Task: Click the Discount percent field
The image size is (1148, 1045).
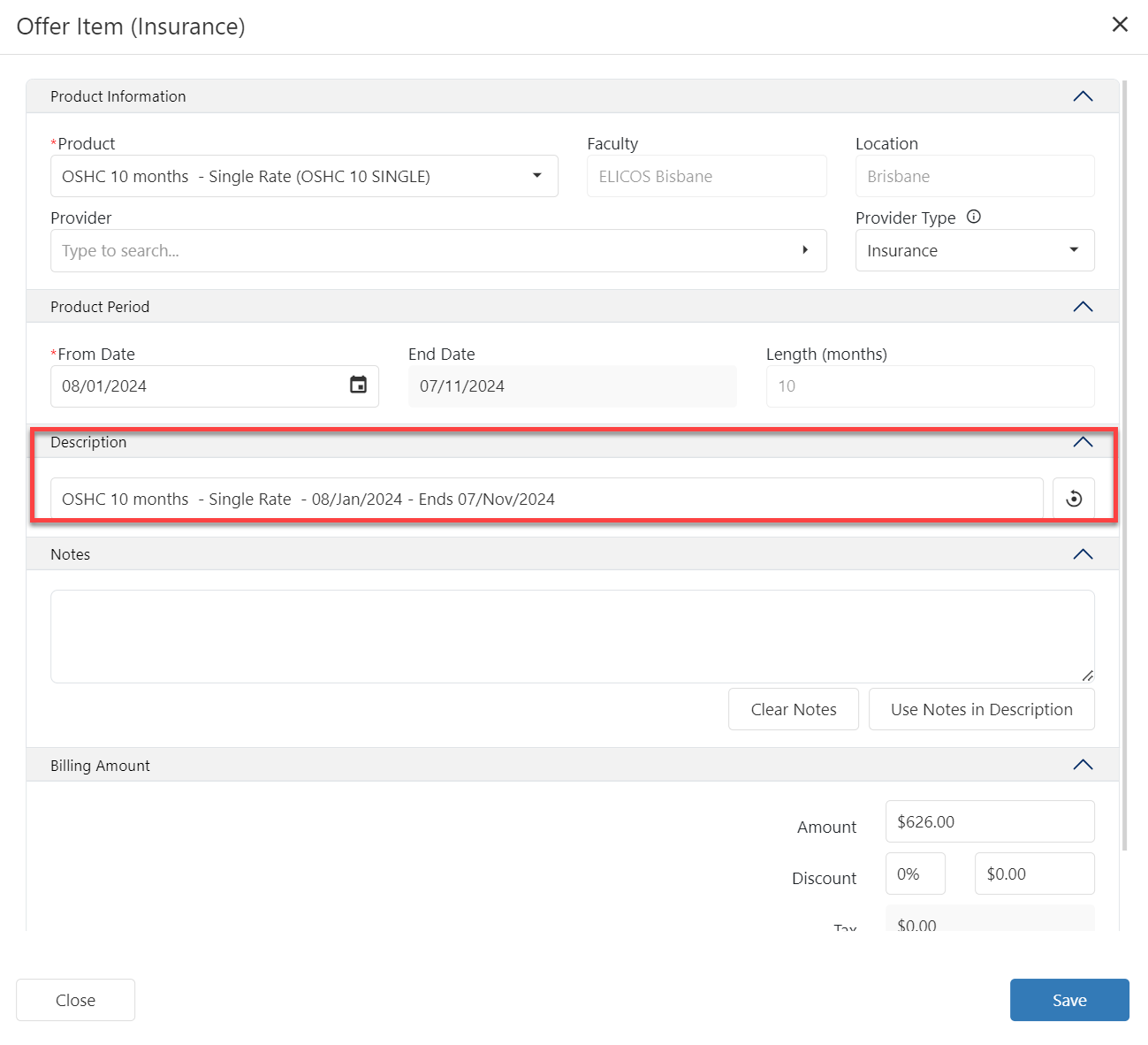Action: point(915,873)
